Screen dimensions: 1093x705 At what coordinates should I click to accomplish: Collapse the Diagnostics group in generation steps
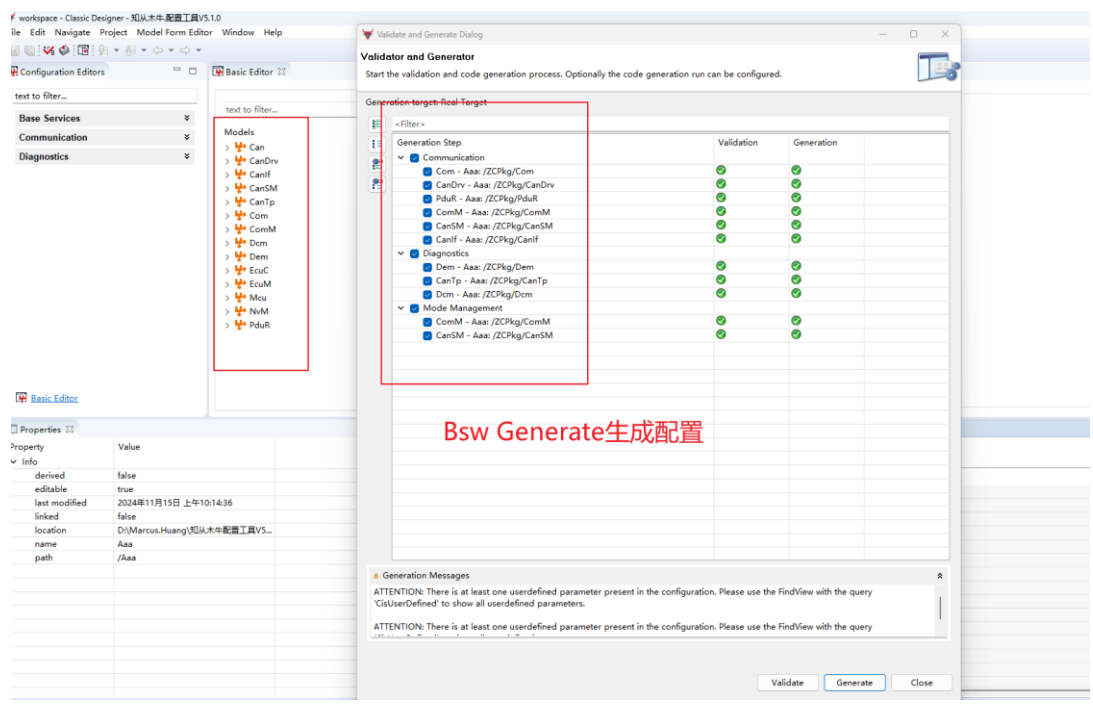pyautogui.click(x=401, y=254)
